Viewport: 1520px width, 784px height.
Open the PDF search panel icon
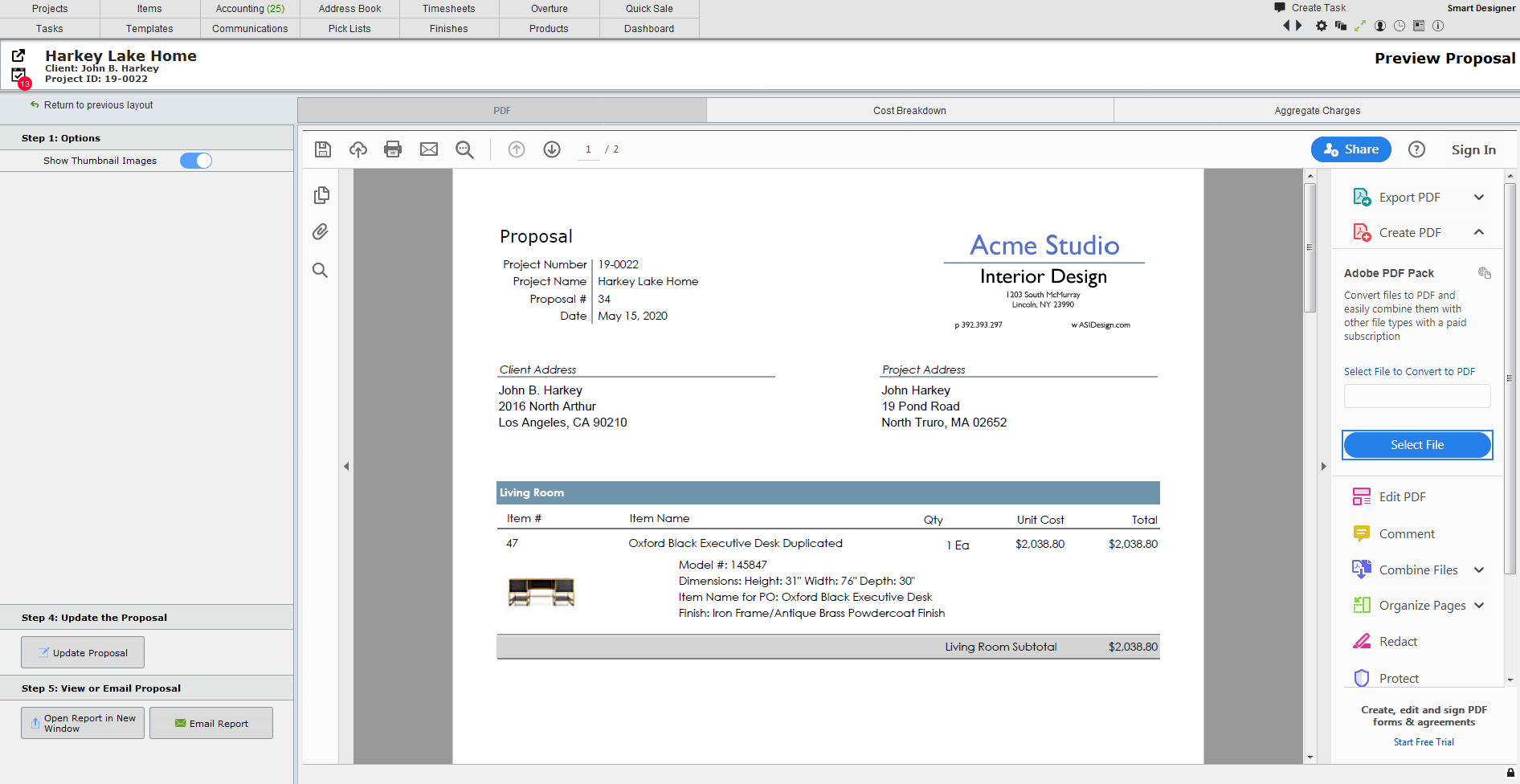click(320, 270)
